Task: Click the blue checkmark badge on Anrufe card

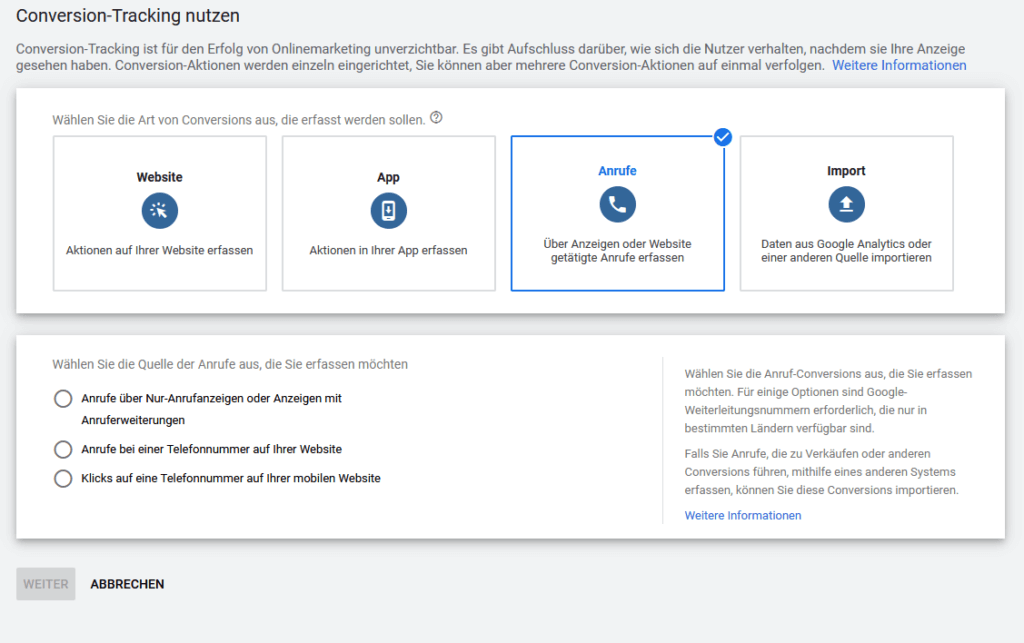Action: [723, 137]
